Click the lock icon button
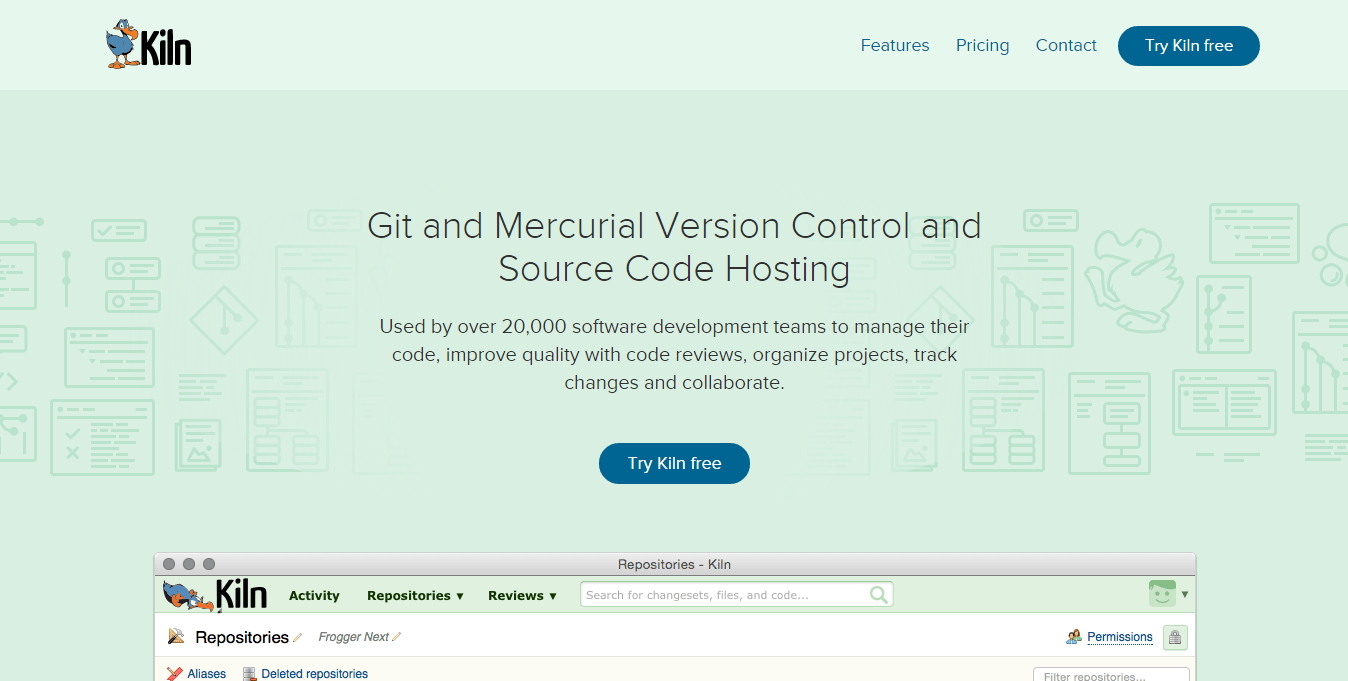1348x681 pixels. (x=1175, y=637)
